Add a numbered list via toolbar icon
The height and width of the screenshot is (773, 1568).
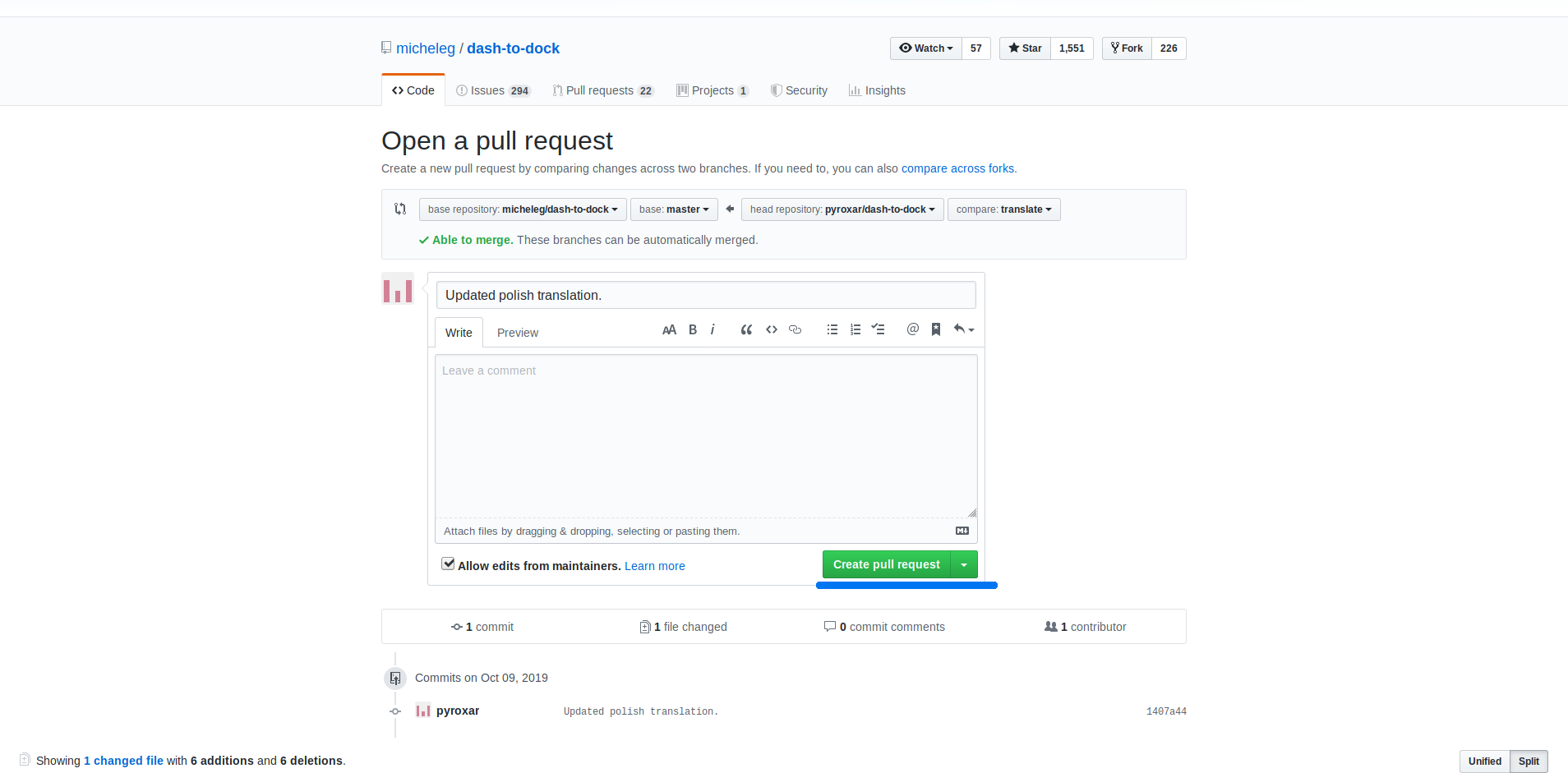855,329
